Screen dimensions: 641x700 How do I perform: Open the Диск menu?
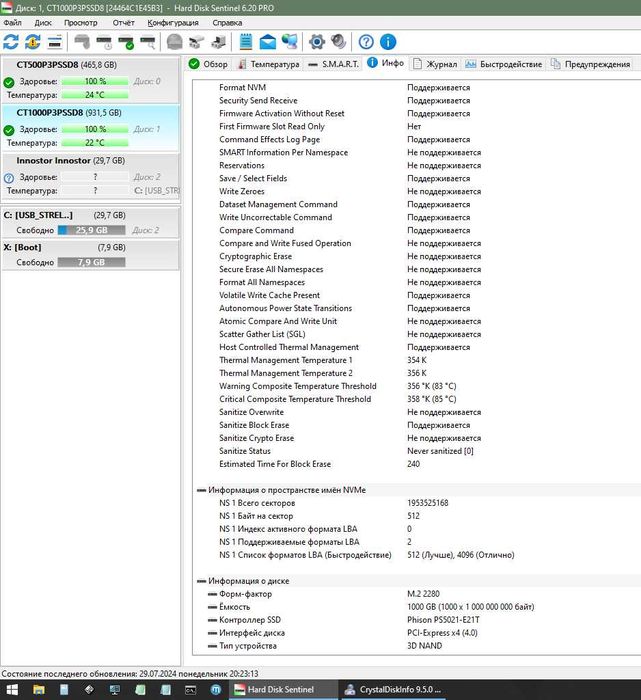coord(43,23)
